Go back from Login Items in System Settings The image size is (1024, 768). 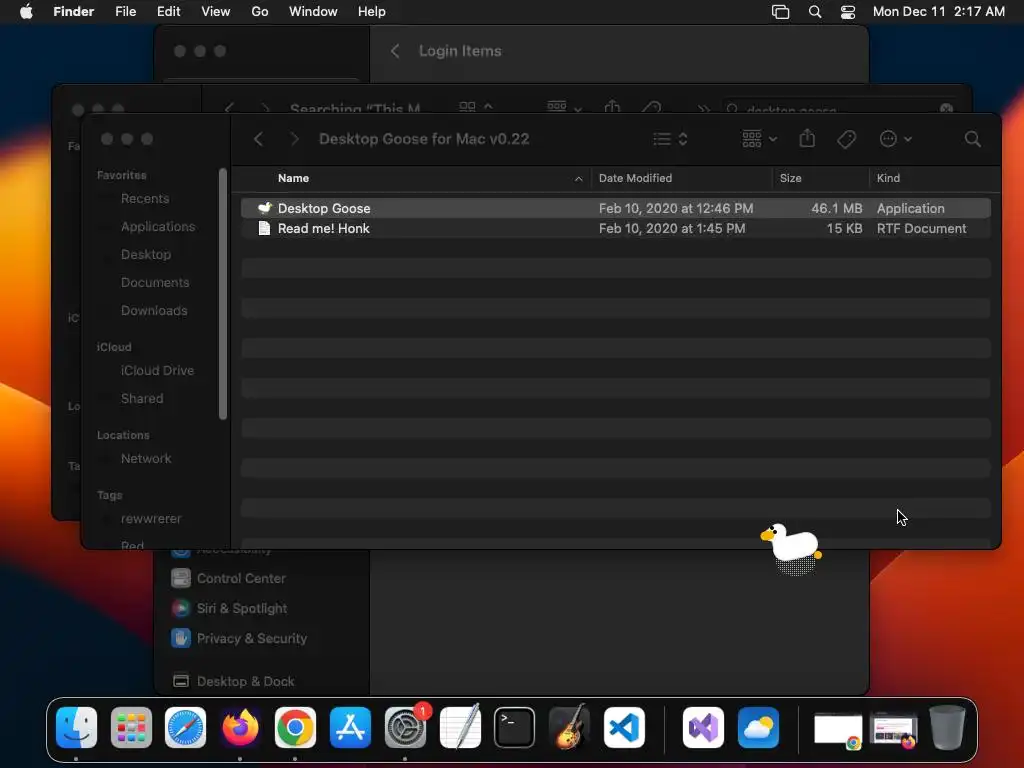(394, 51)
